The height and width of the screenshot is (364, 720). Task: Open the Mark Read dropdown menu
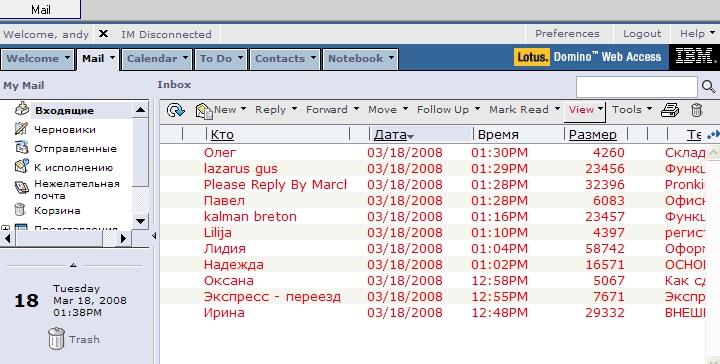524,110
